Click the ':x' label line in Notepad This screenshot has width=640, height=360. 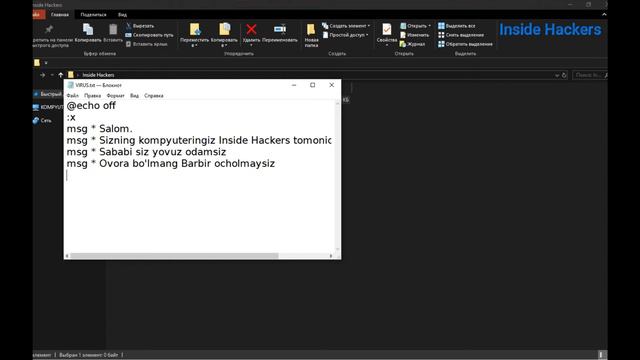(71, 118)
